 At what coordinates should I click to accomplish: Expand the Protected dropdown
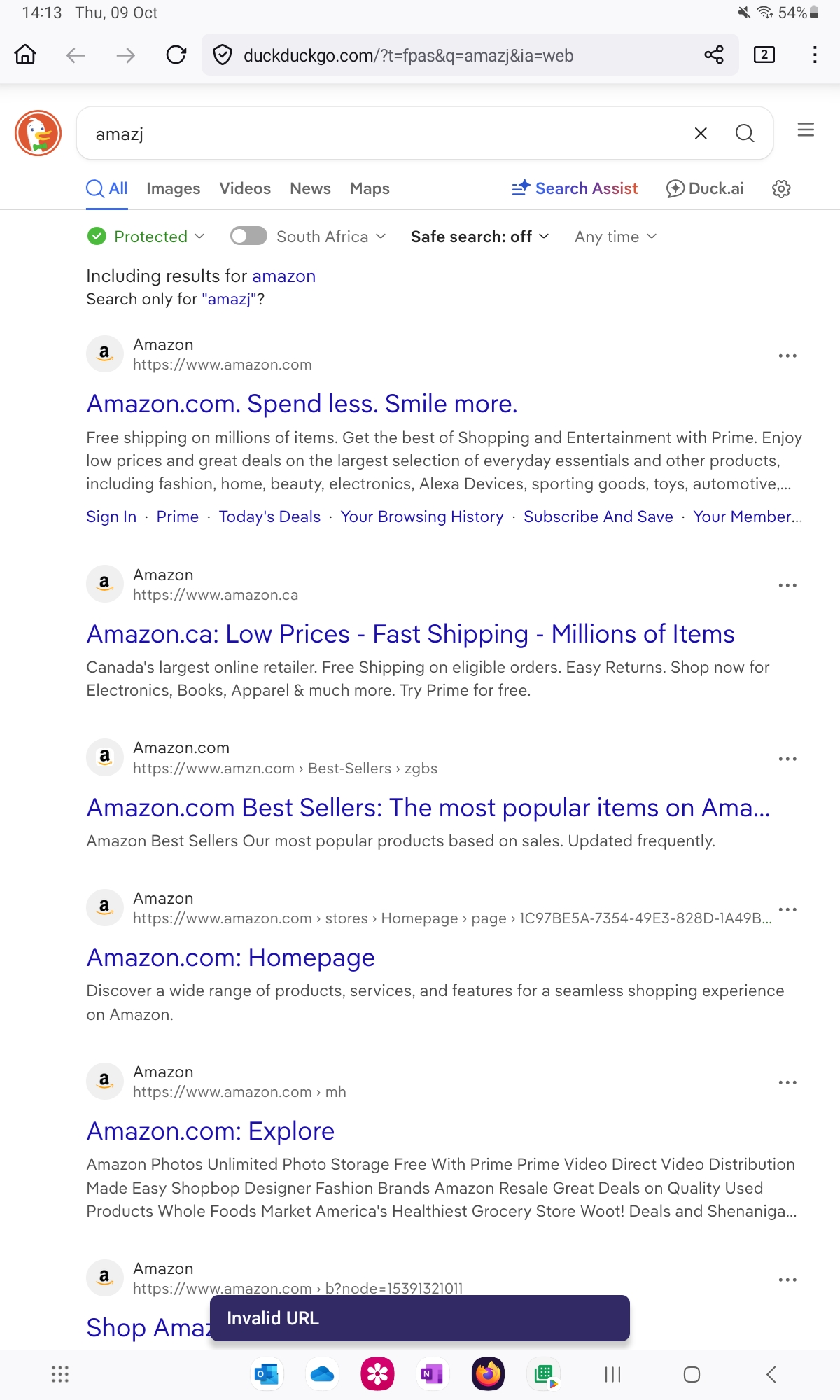(147, 237)
